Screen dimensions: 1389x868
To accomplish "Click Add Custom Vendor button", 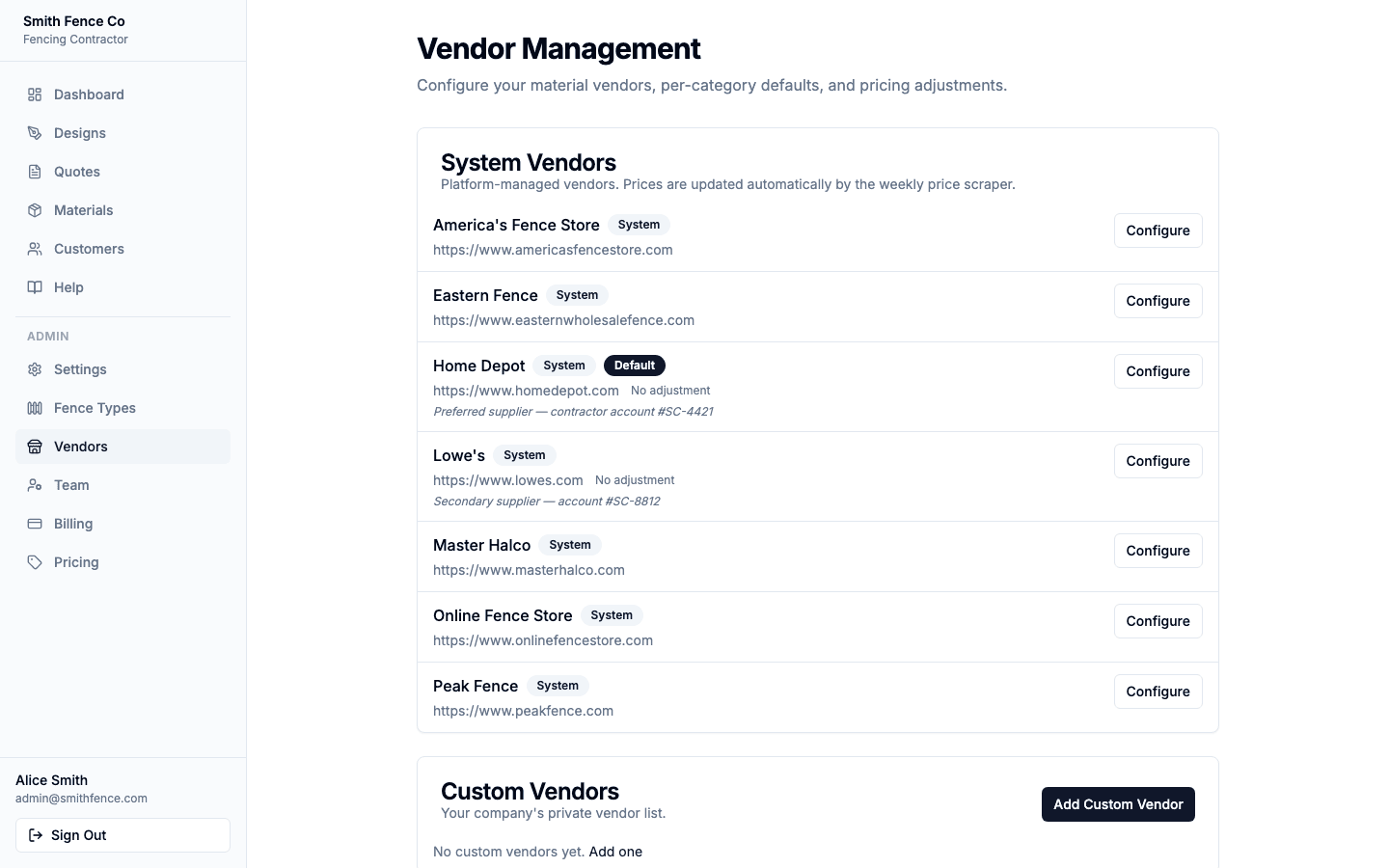I will click(x=1118, y=804).
